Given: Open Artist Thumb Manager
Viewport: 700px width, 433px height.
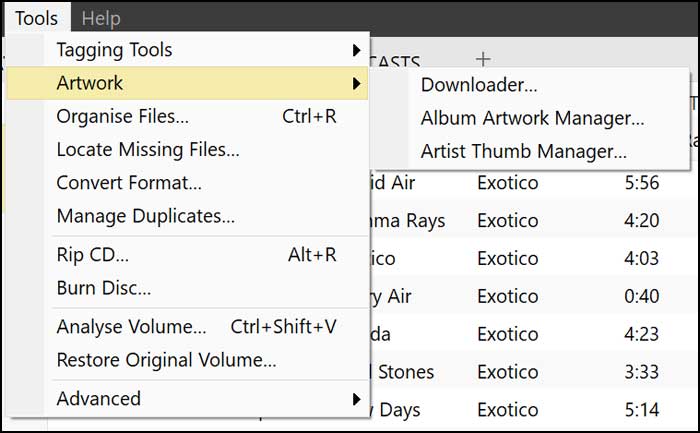Looking at the screenshot, I should pyautogui.click(x=523, y=152).
